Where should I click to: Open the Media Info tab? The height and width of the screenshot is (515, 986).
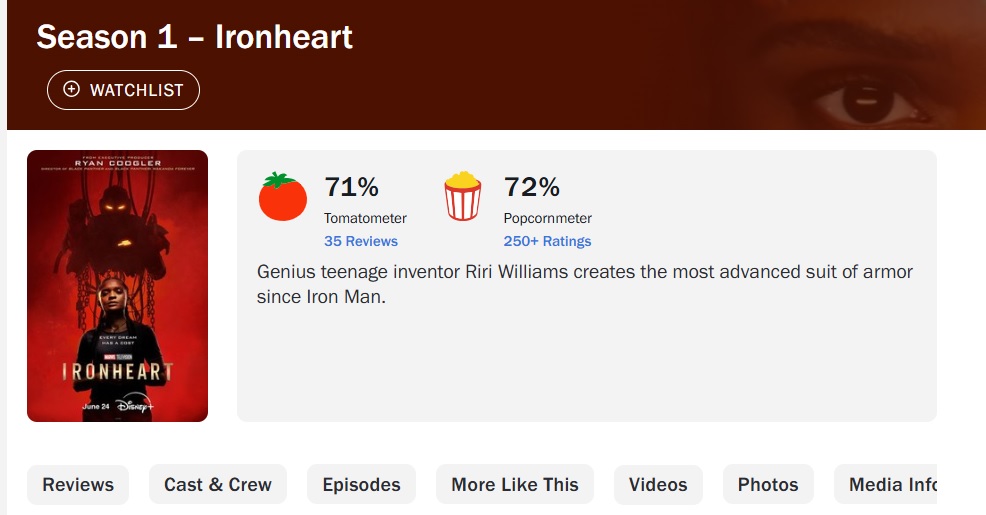(x=892, y=485)
